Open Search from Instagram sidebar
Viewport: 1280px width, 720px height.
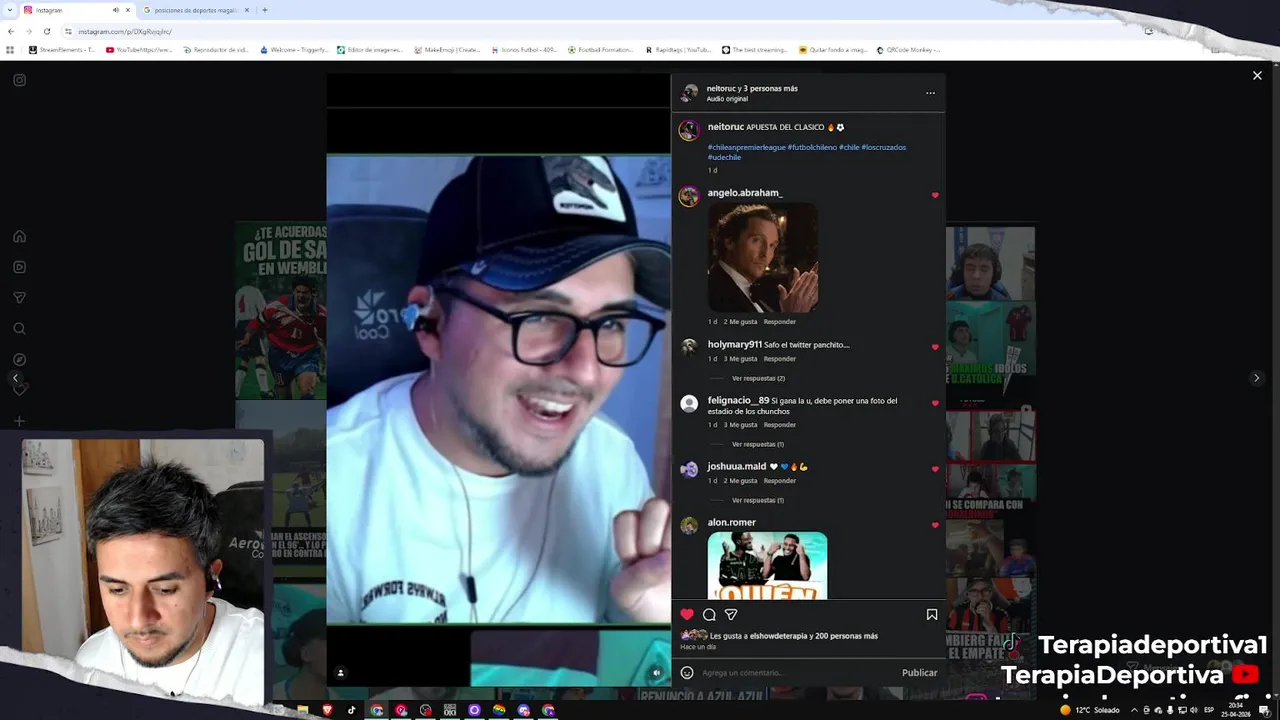point(19,328)
